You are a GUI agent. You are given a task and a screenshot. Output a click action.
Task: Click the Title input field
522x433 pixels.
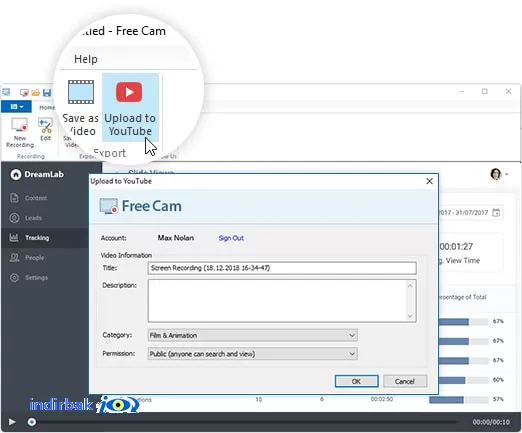coord(282,268)
